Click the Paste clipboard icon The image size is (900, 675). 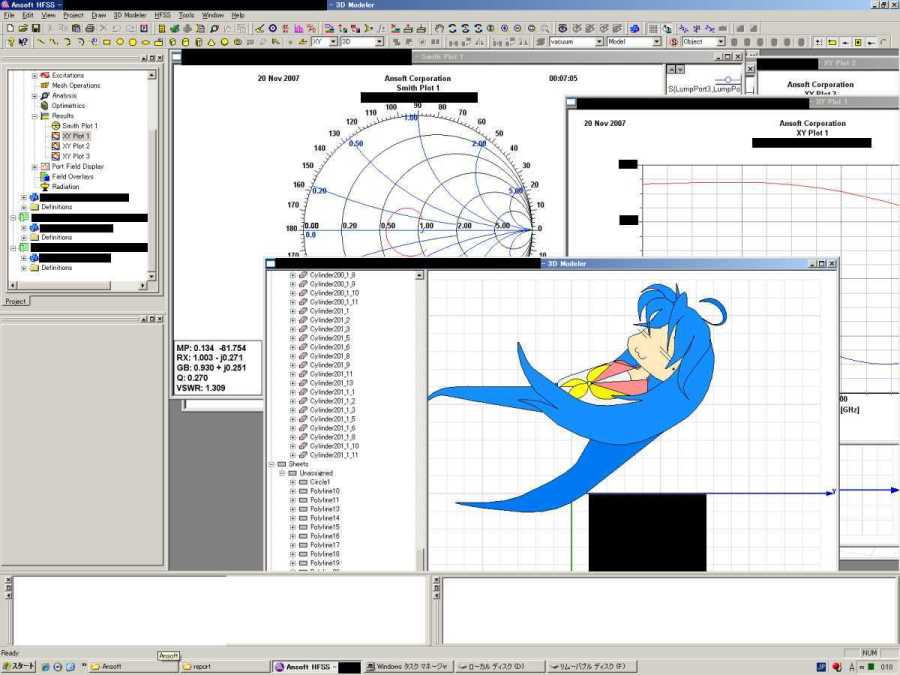(x=76, y=28)
